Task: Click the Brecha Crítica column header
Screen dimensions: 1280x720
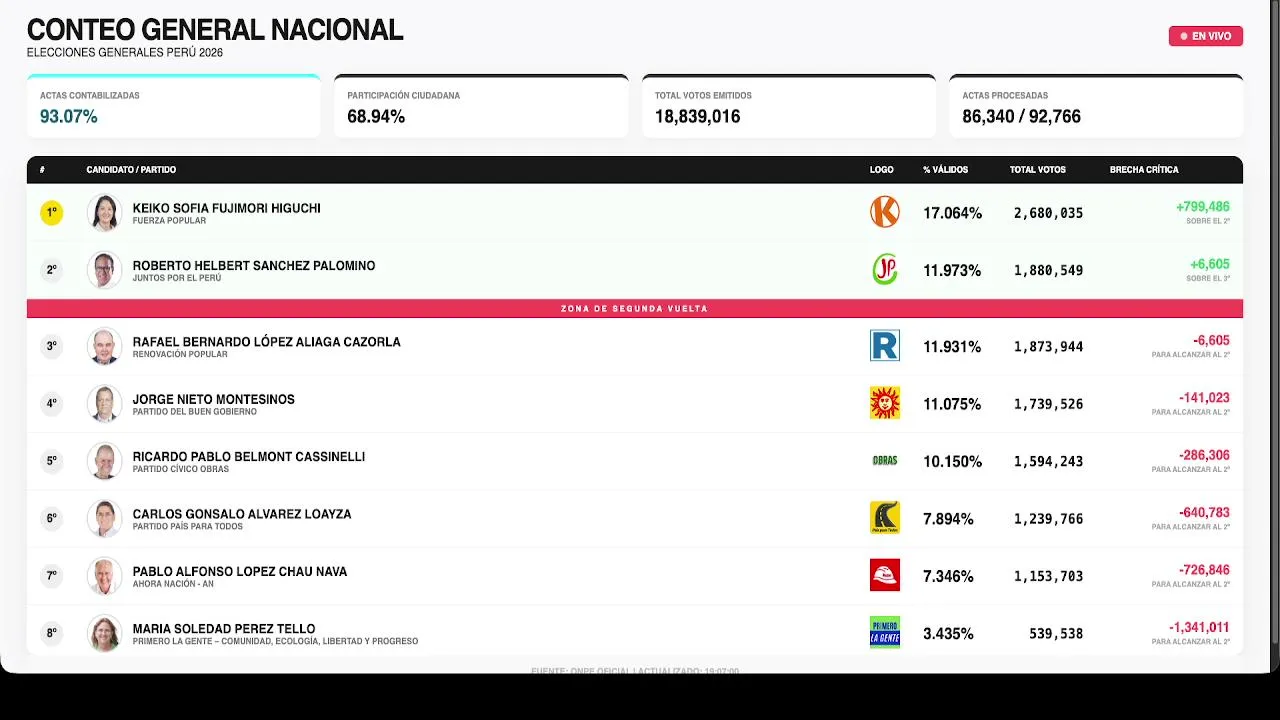Action: coord(1143,170)
